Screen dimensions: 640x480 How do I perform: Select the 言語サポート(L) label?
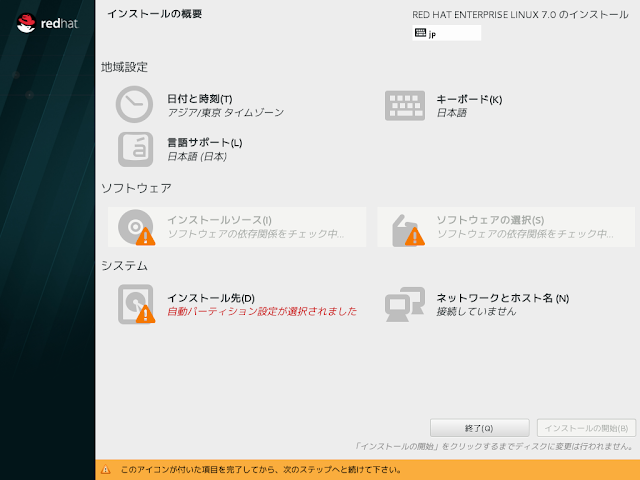205,143
